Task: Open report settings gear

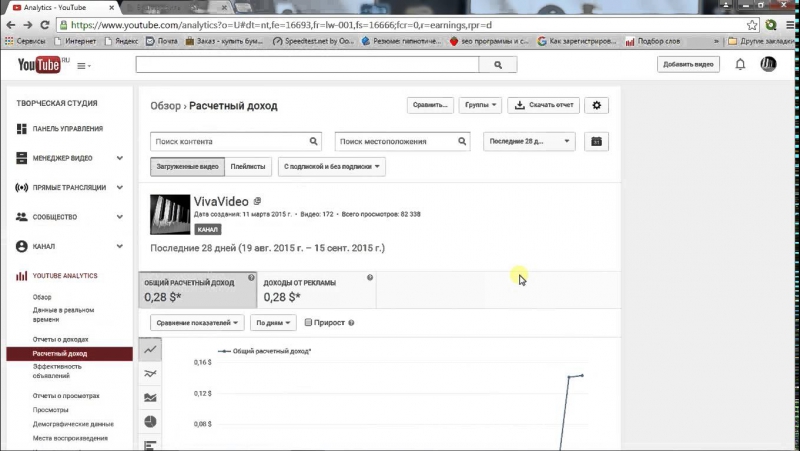Action: coord(596,105)
